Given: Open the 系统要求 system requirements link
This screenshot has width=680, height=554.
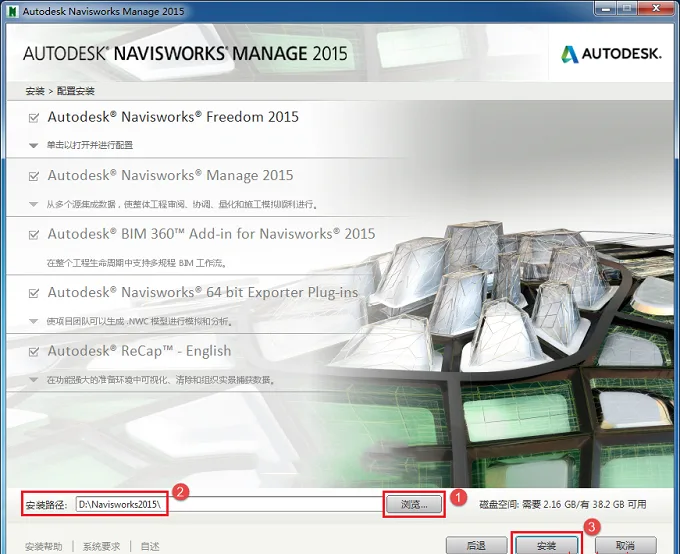Looking at the screenshot, I should 101,547.
